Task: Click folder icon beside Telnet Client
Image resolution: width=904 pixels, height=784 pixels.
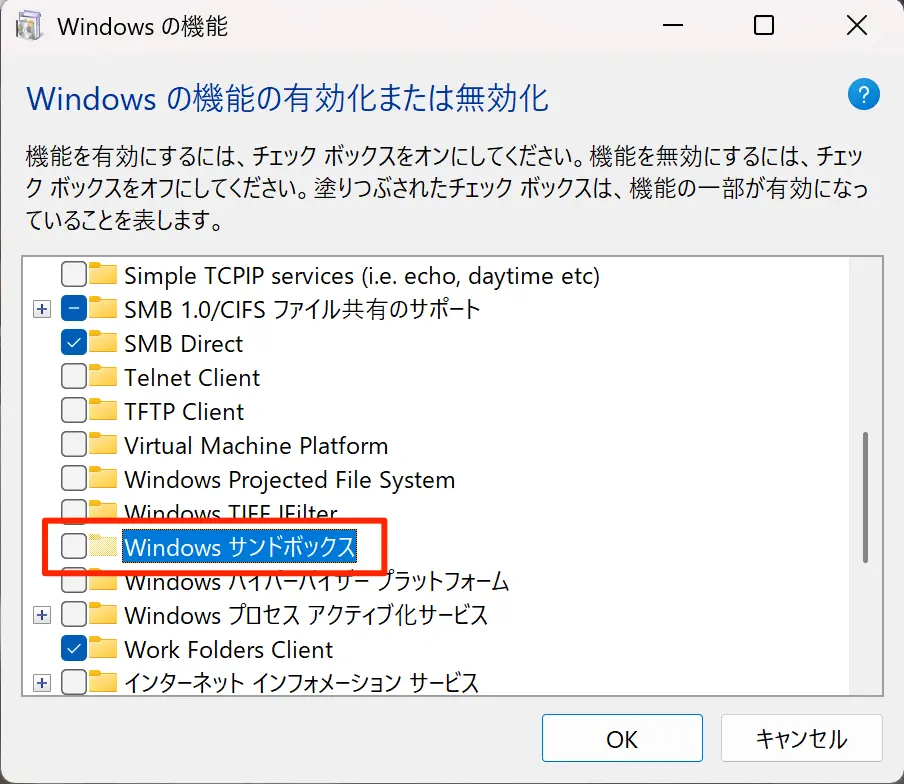Action: (103, 377)
